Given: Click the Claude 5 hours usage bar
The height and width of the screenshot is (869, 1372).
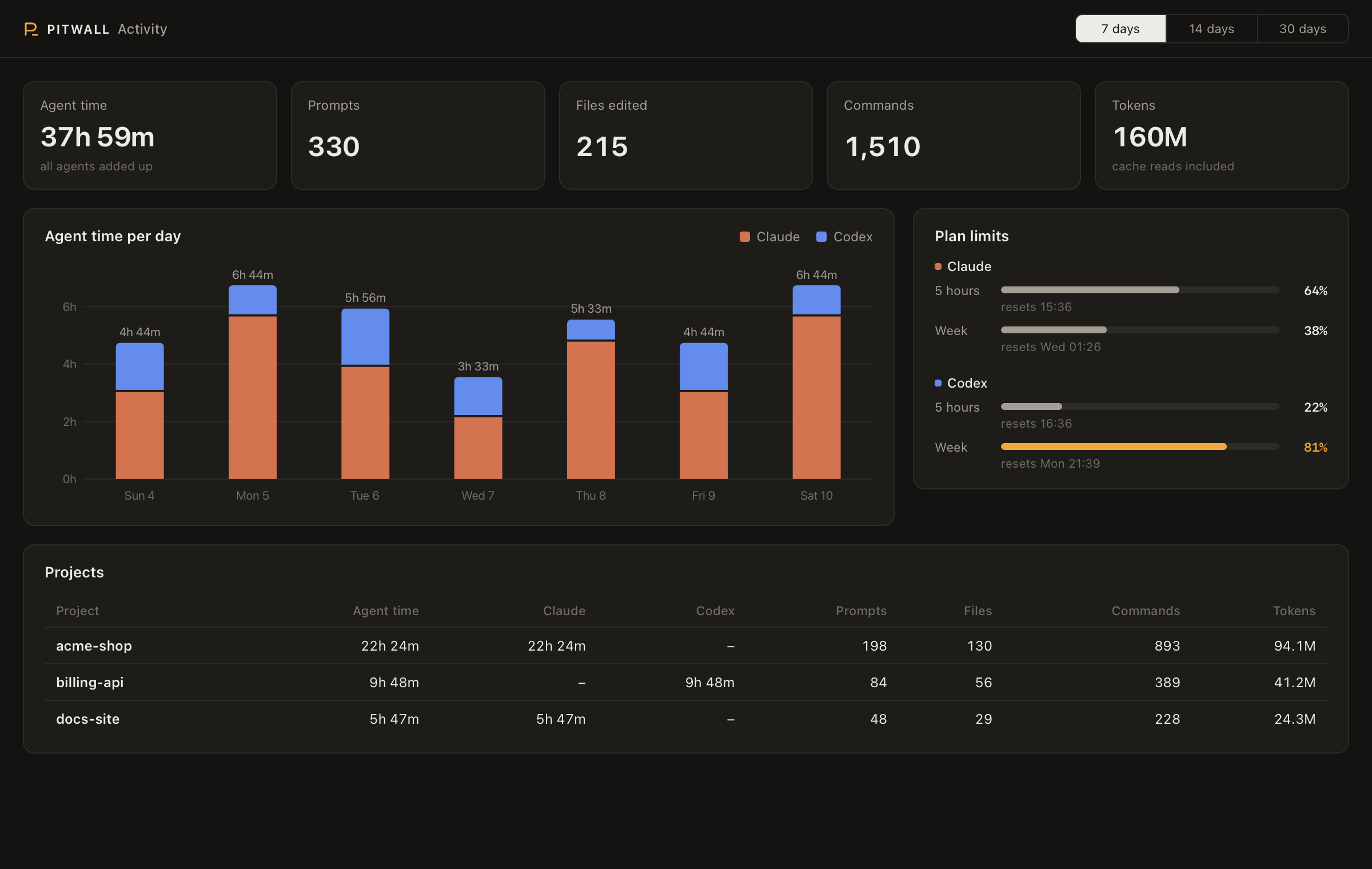Looking at the screenshot, I should pyautogui.click(x=1140, y=290).
